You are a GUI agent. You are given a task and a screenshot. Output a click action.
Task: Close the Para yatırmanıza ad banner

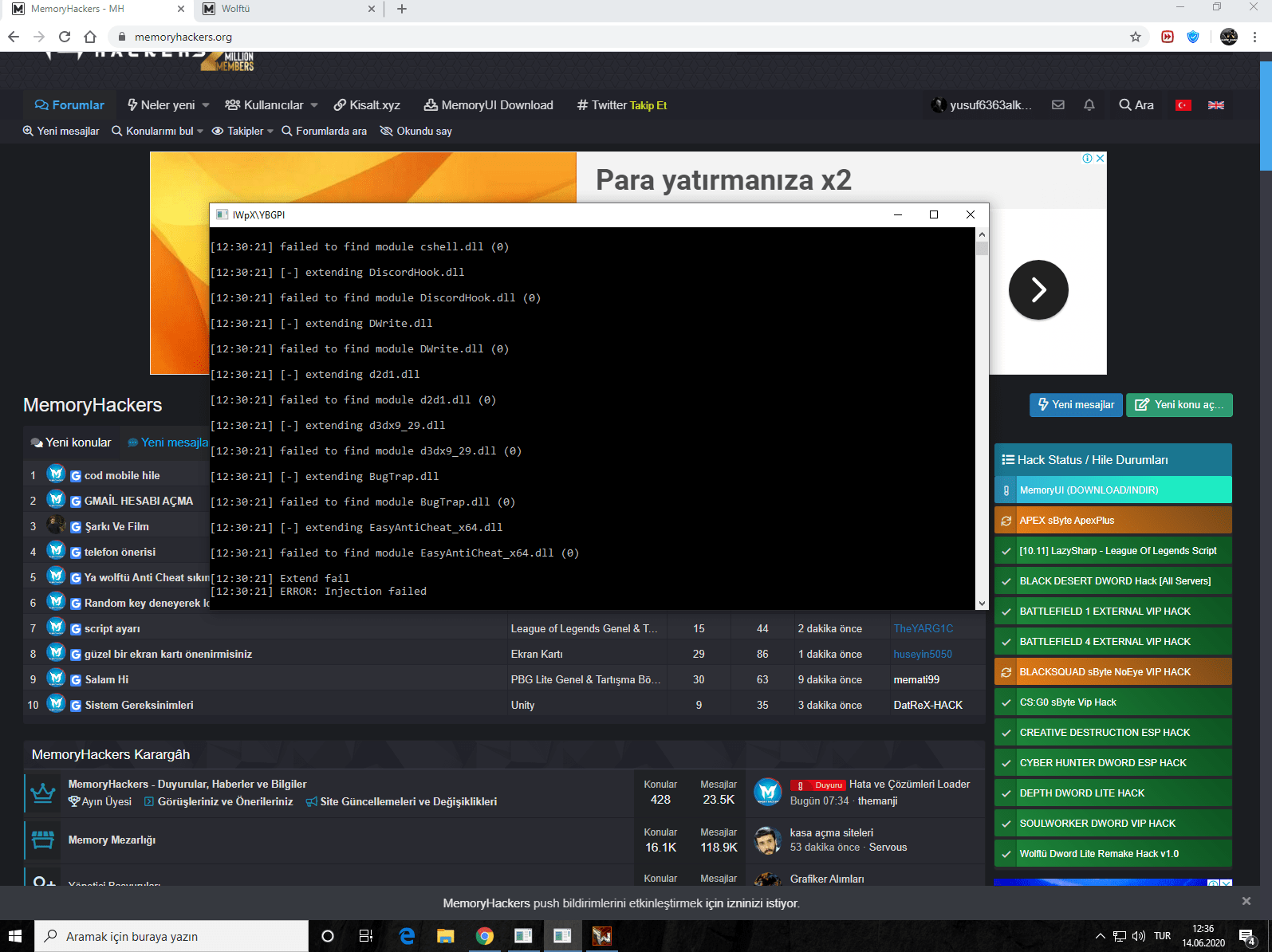(1101, 159)
